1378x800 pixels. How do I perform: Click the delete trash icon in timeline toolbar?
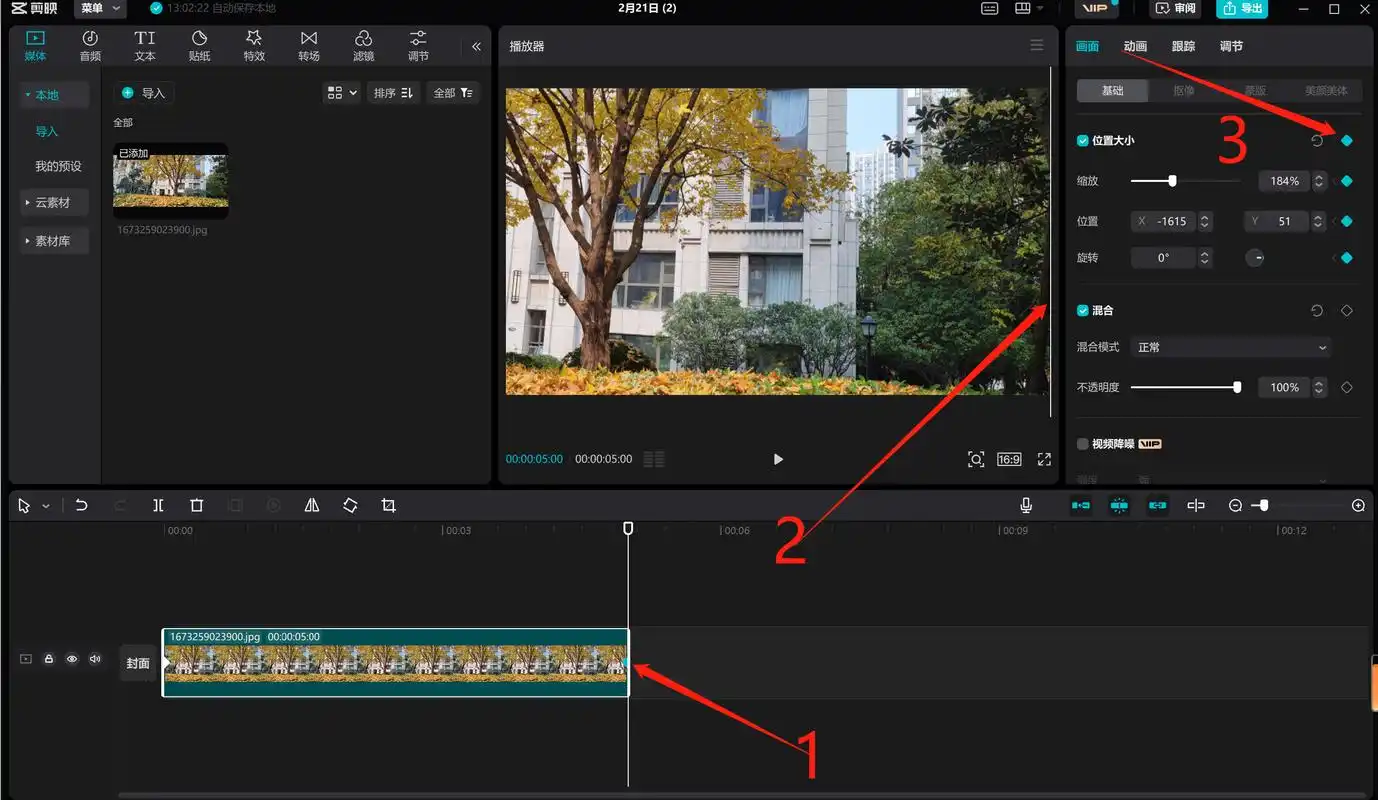(x=197, y=506)
